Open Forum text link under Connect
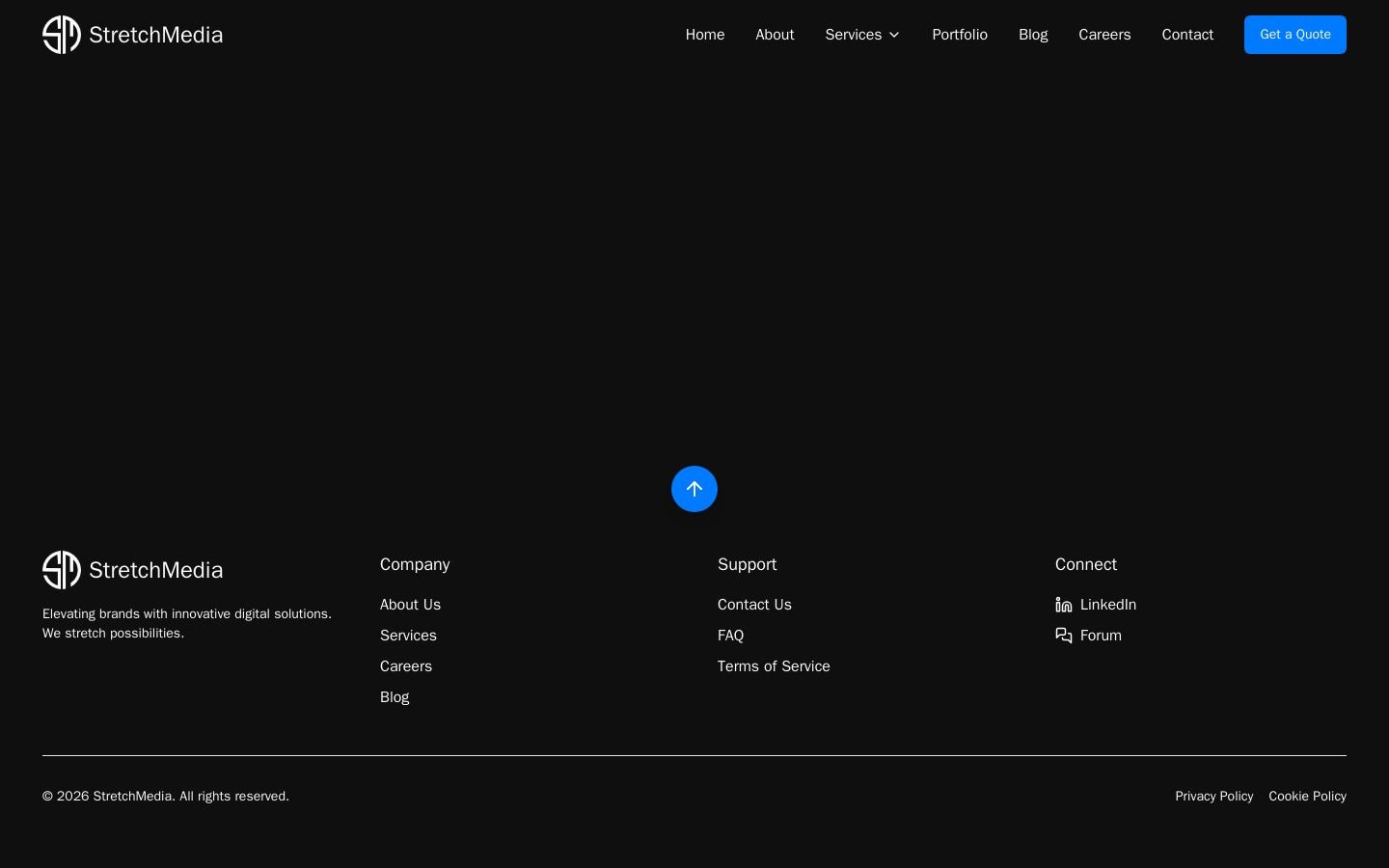1389x868 pixels. pyautogui.click(x=1101, y=636)
